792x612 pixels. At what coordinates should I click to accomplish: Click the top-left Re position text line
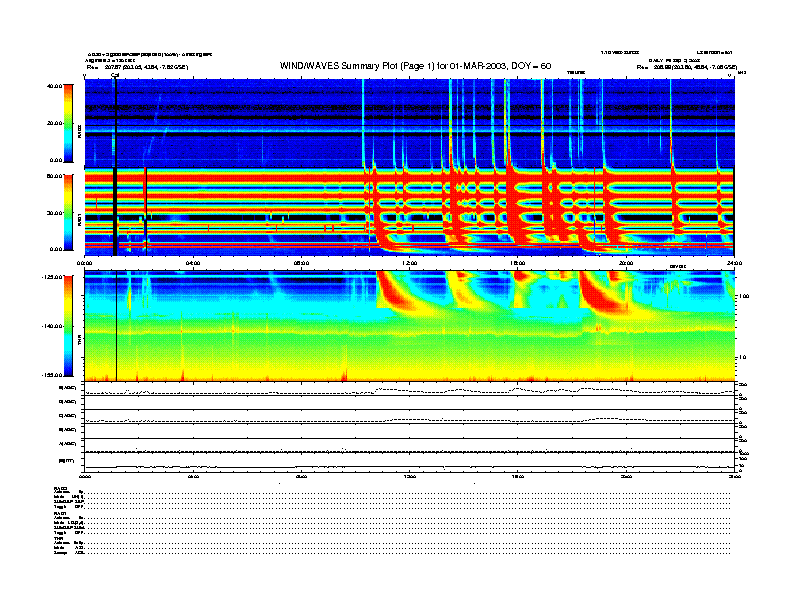[x=137, y=67]
